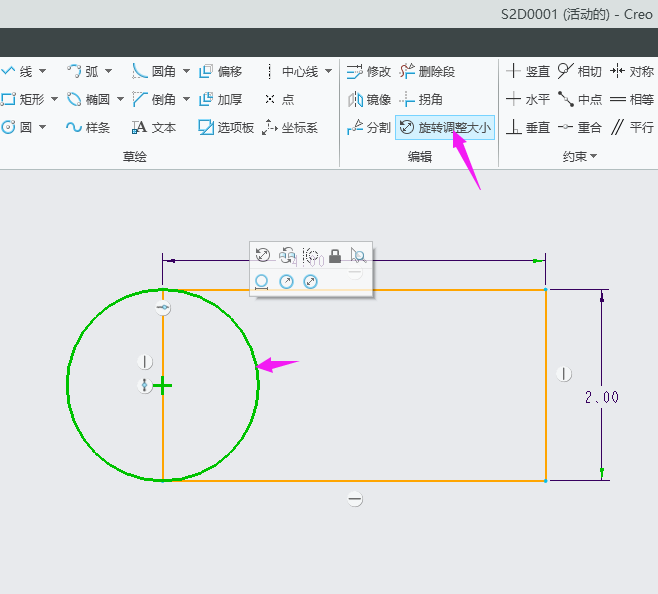Expand the 圆角 fillet dropdown arrow
The image size is (658, 594).
(186, 71)
